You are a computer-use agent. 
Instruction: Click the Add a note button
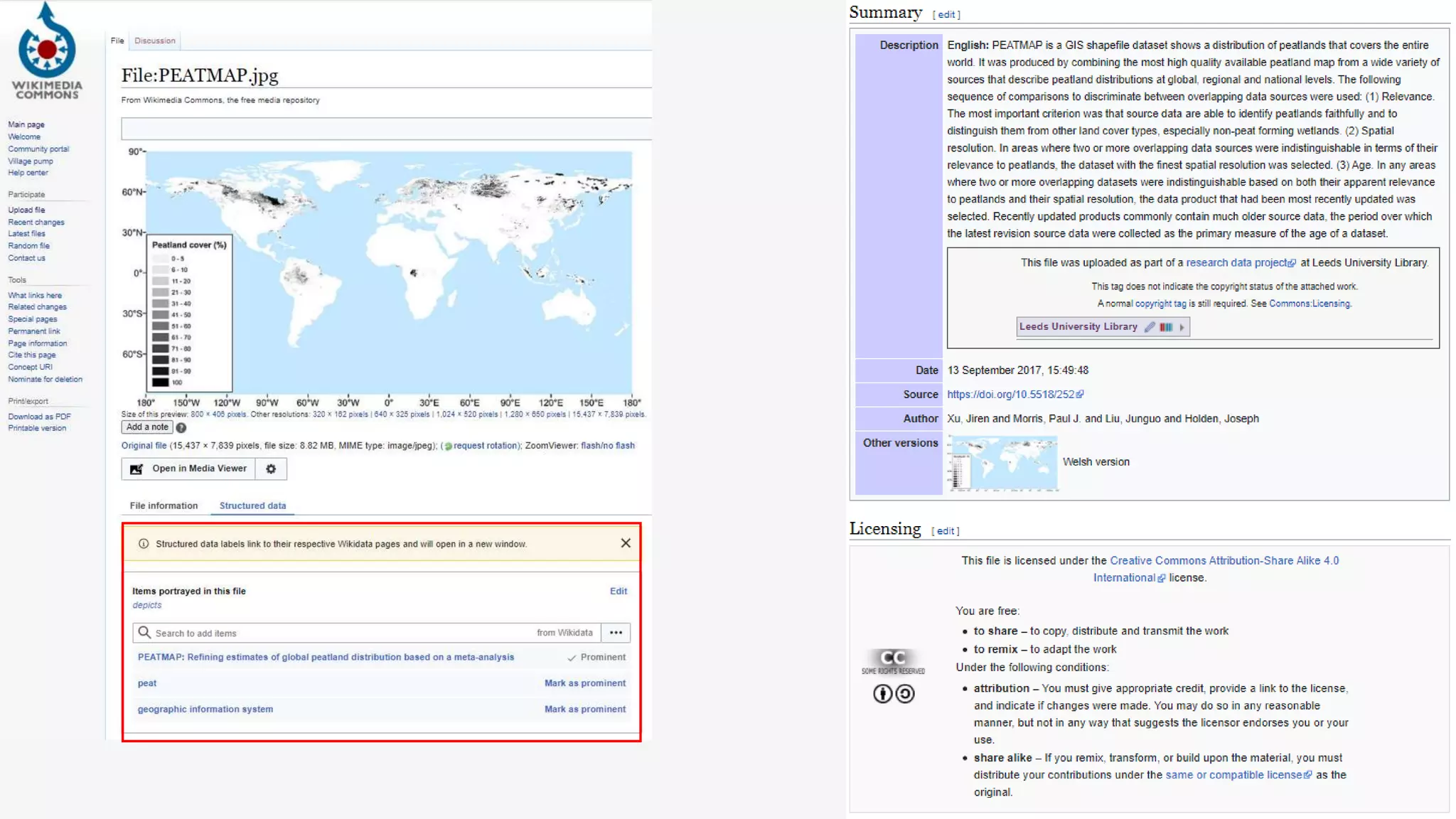(x=147, y=427)
